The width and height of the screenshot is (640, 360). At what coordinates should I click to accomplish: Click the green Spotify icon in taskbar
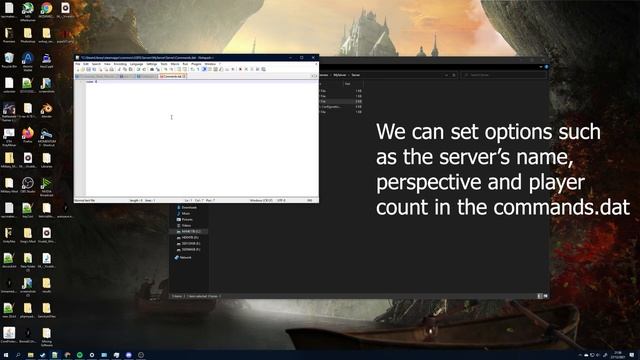pyautogui.click(x=80, y=355)
